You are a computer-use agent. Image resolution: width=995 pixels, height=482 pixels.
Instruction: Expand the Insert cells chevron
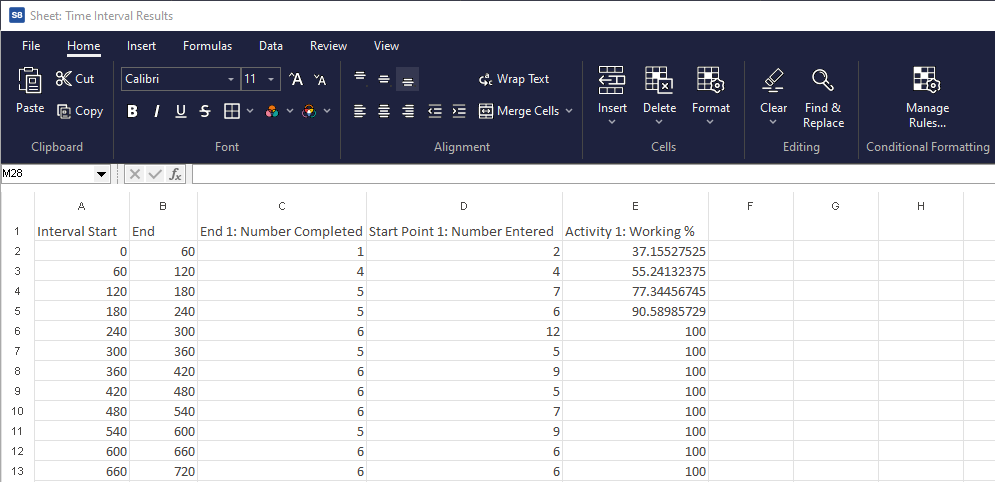point(612,122)
